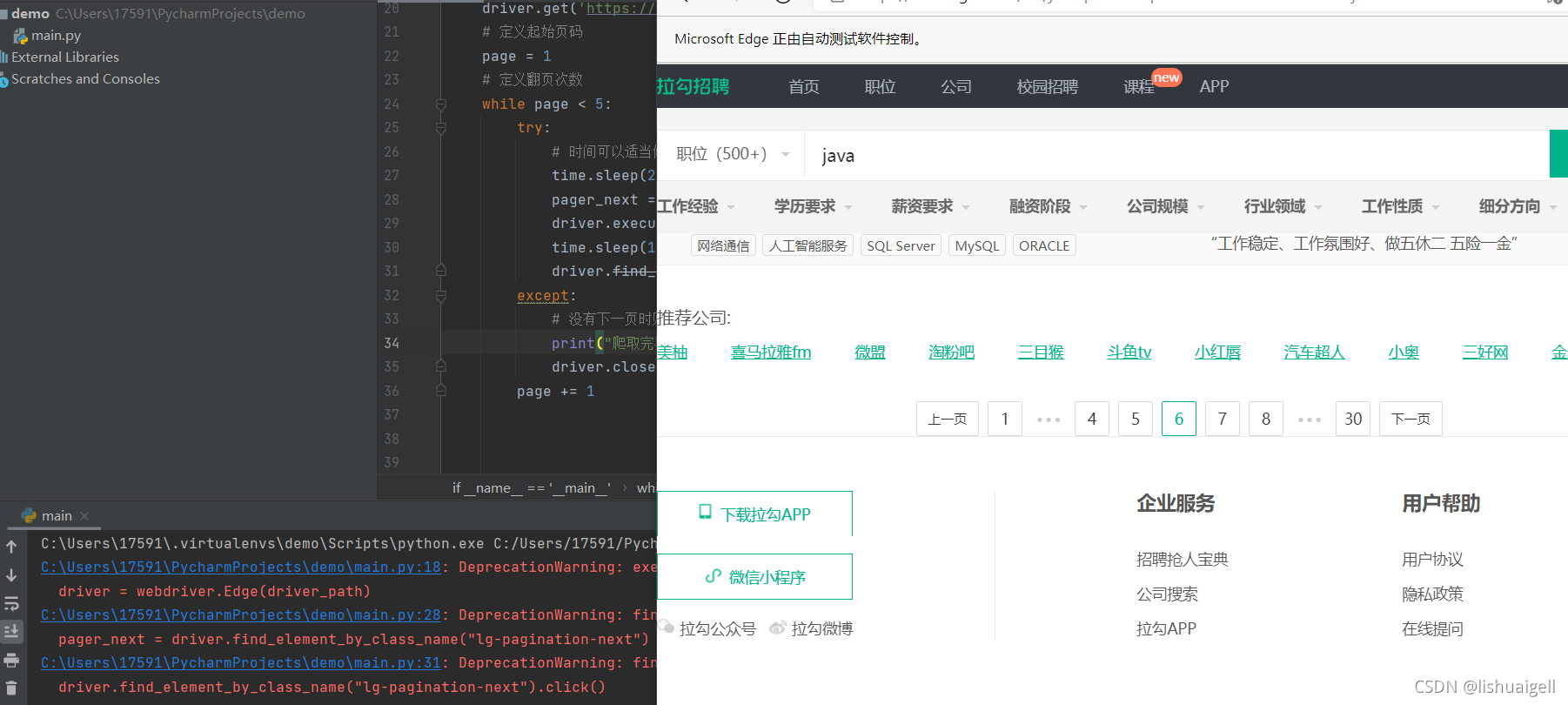Go to page 1 in pagination
The height and width of the screenshot is (705, 1568).
click(1005, 419)
